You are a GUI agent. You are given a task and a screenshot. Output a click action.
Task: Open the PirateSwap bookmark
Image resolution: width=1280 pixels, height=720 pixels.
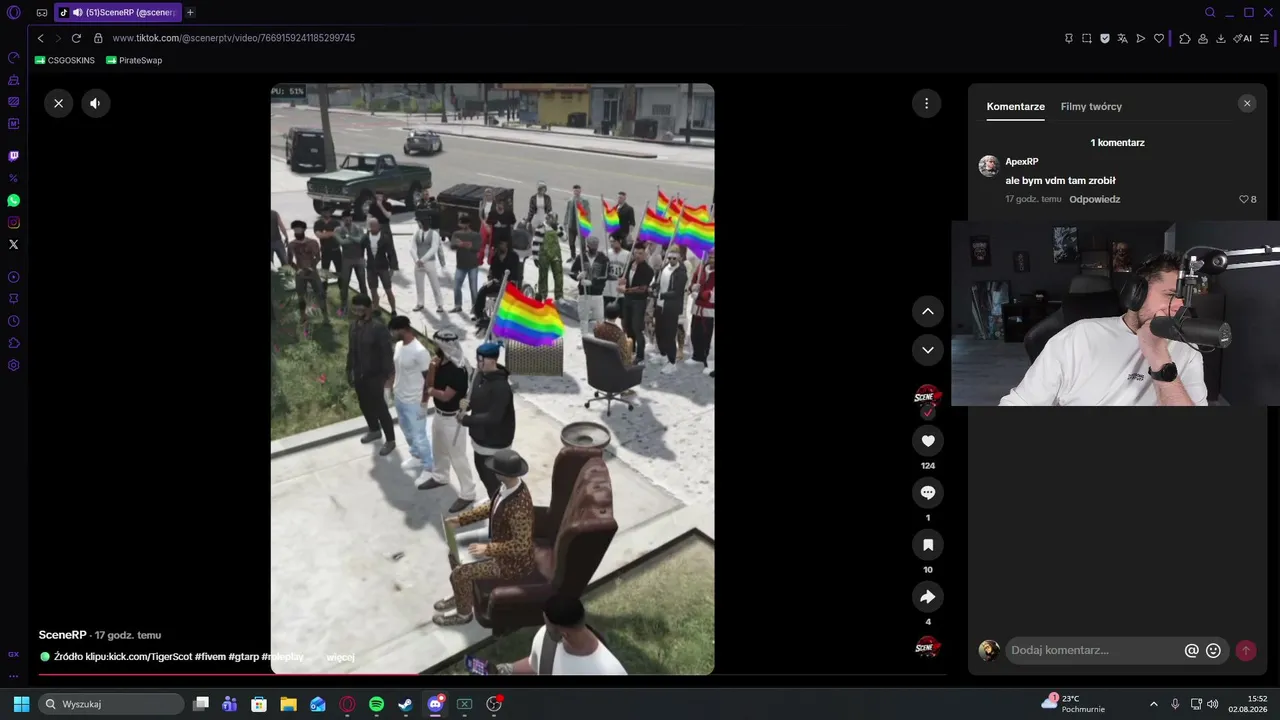[134, 60]
